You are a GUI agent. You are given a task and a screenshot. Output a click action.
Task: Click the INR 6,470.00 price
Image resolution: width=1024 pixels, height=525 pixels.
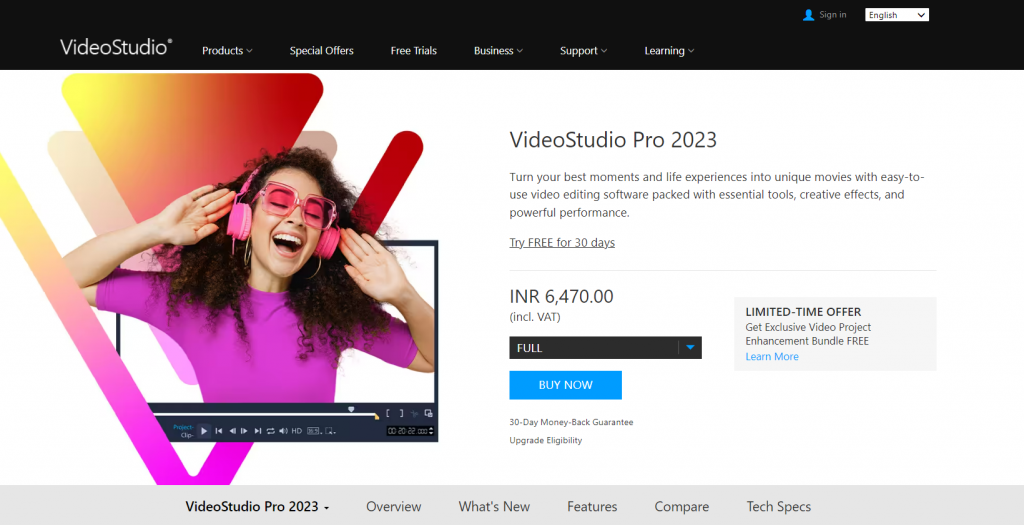click(x=561, y=296)
